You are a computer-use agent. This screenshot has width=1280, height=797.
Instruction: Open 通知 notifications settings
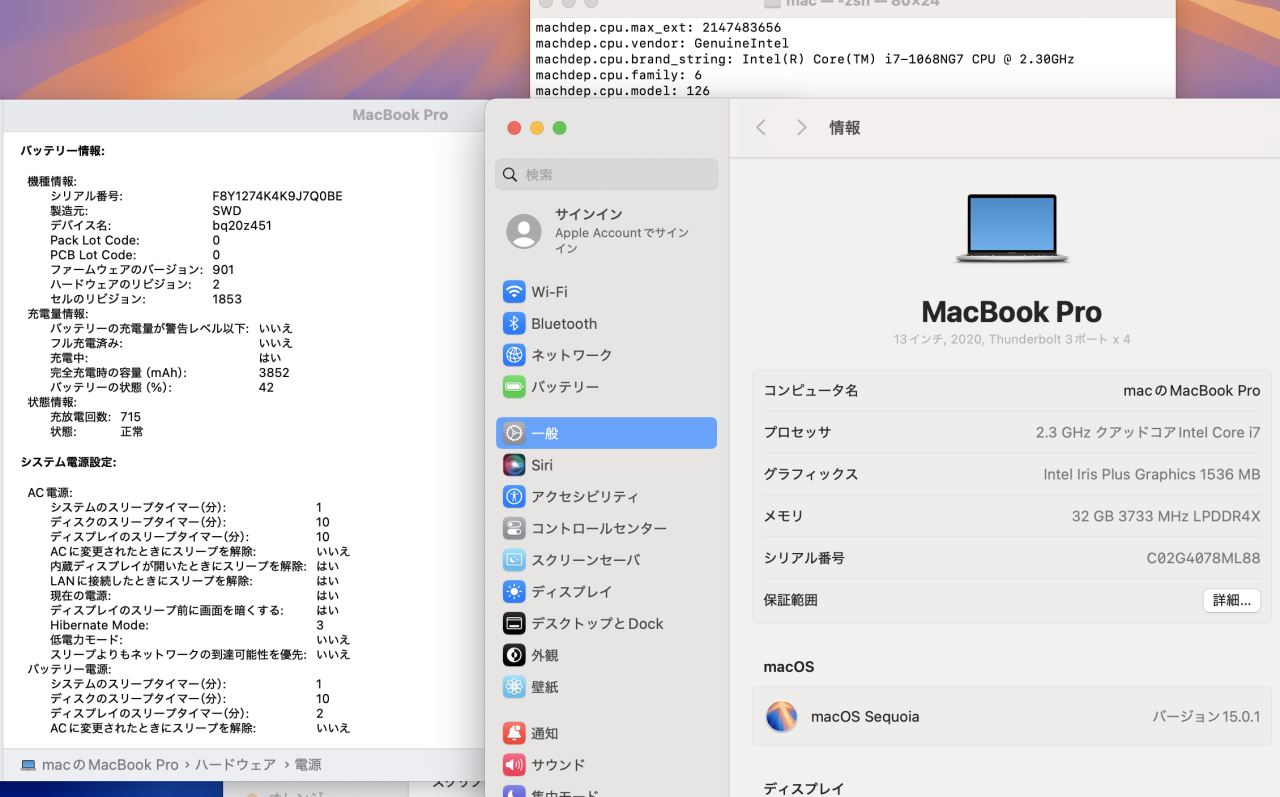544,733
